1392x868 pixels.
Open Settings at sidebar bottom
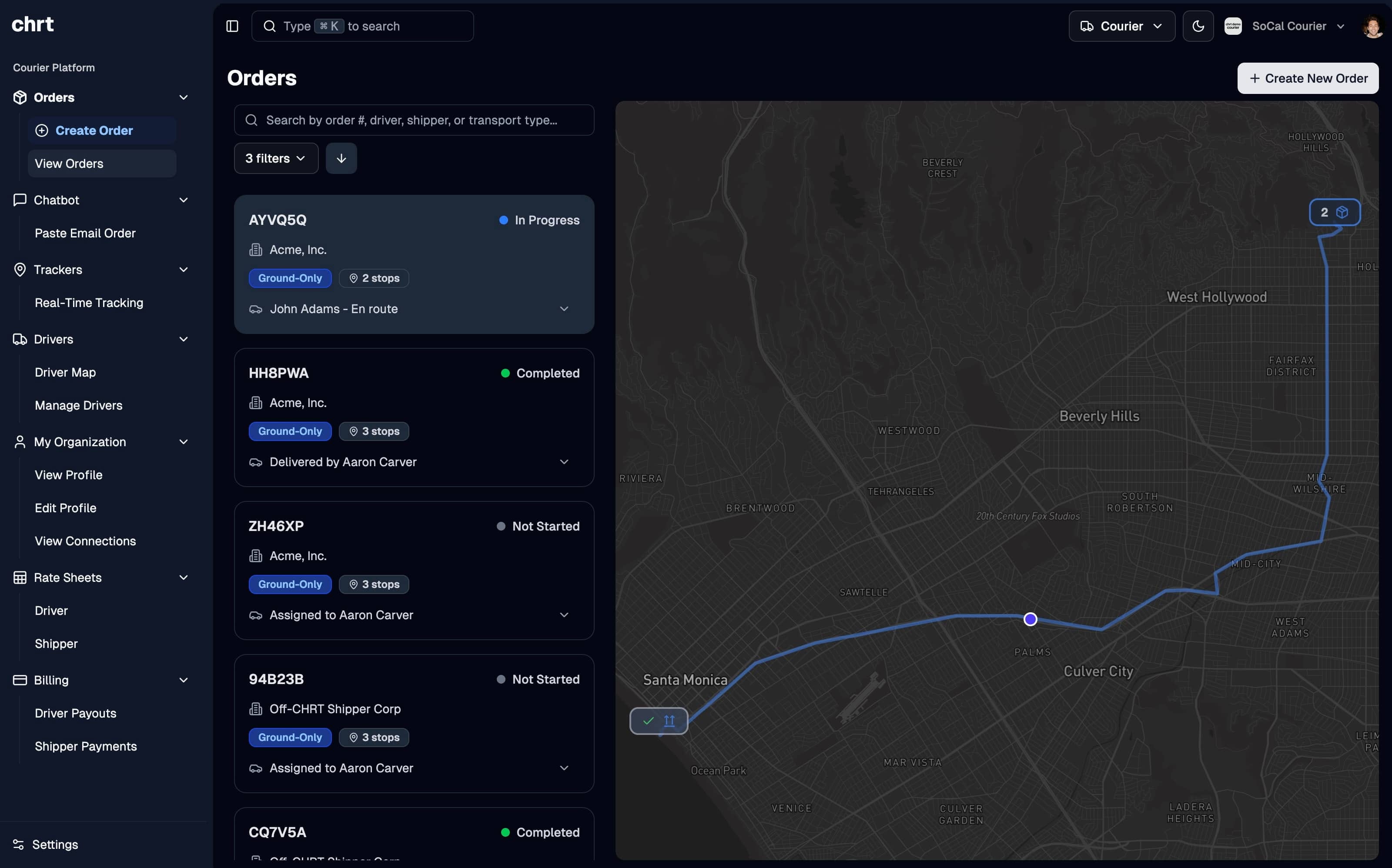pyautogui.click(x=54, y=845)
